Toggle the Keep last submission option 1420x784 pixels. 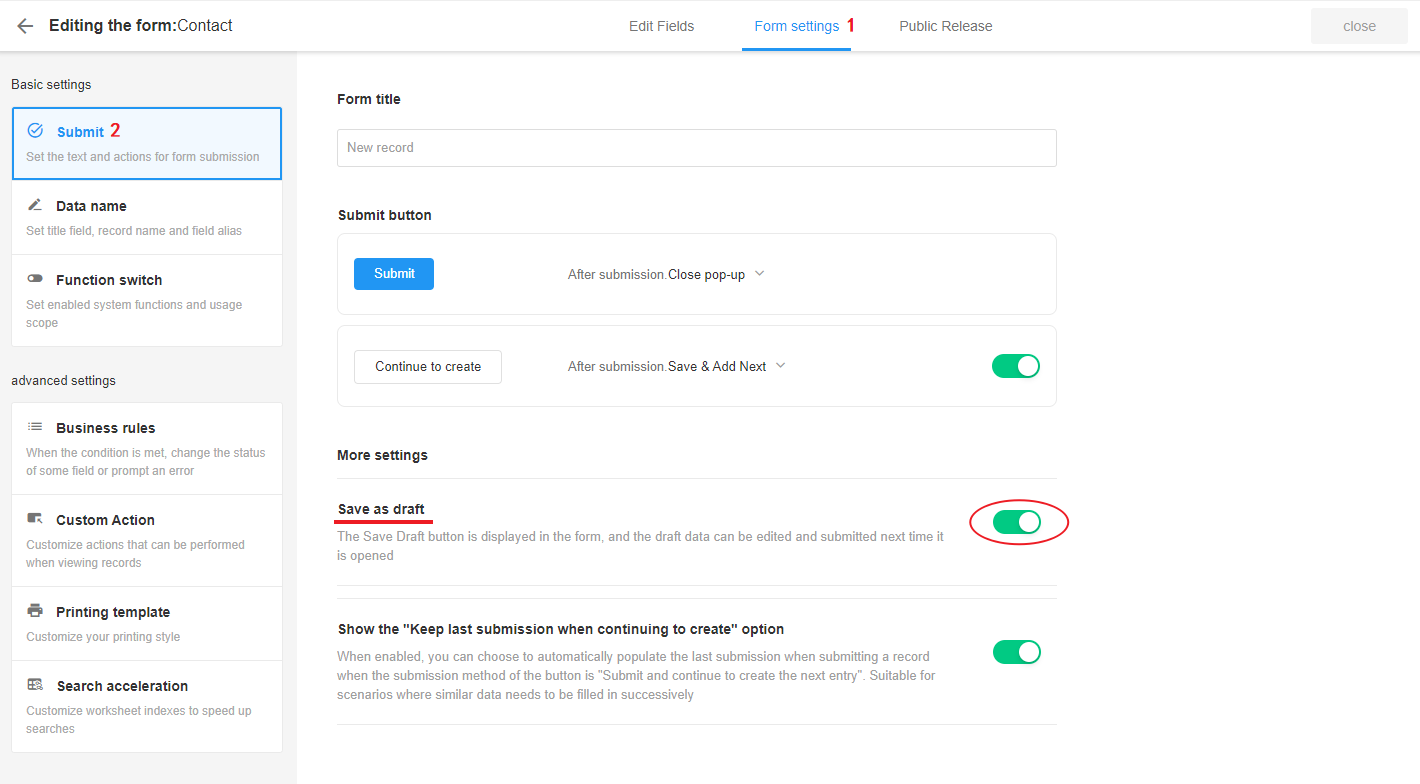tap(1017, 652)
